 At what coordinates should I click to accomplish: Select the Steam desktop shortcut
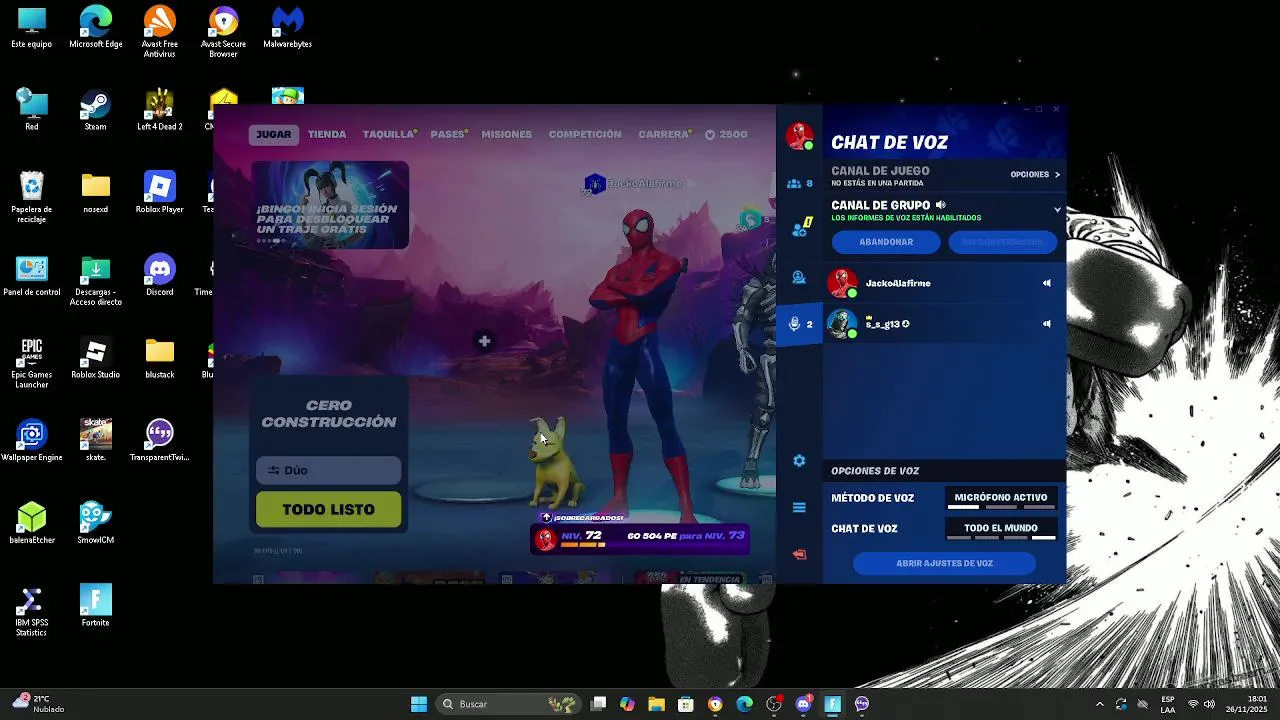point(96,110)
